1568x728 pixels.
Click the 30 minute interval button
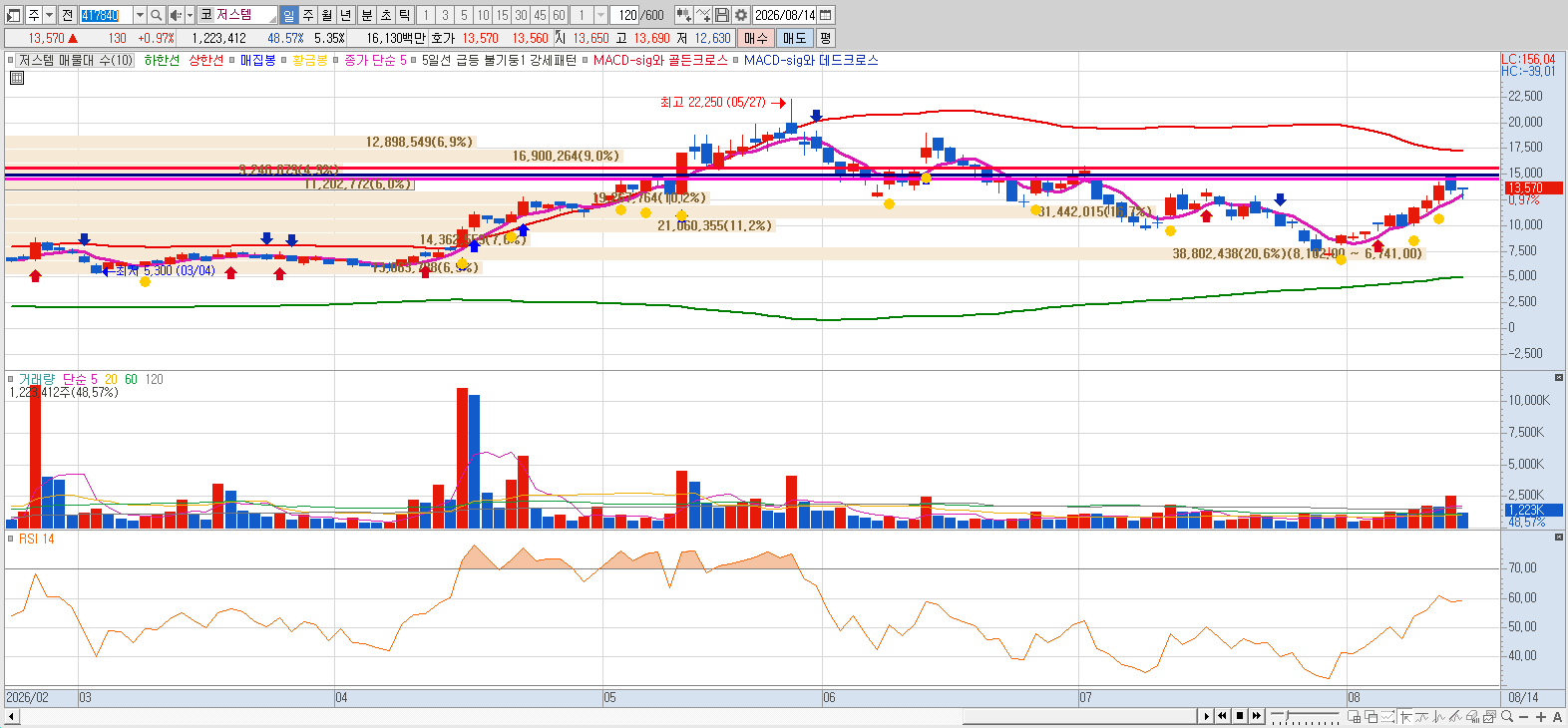[521, 15]
